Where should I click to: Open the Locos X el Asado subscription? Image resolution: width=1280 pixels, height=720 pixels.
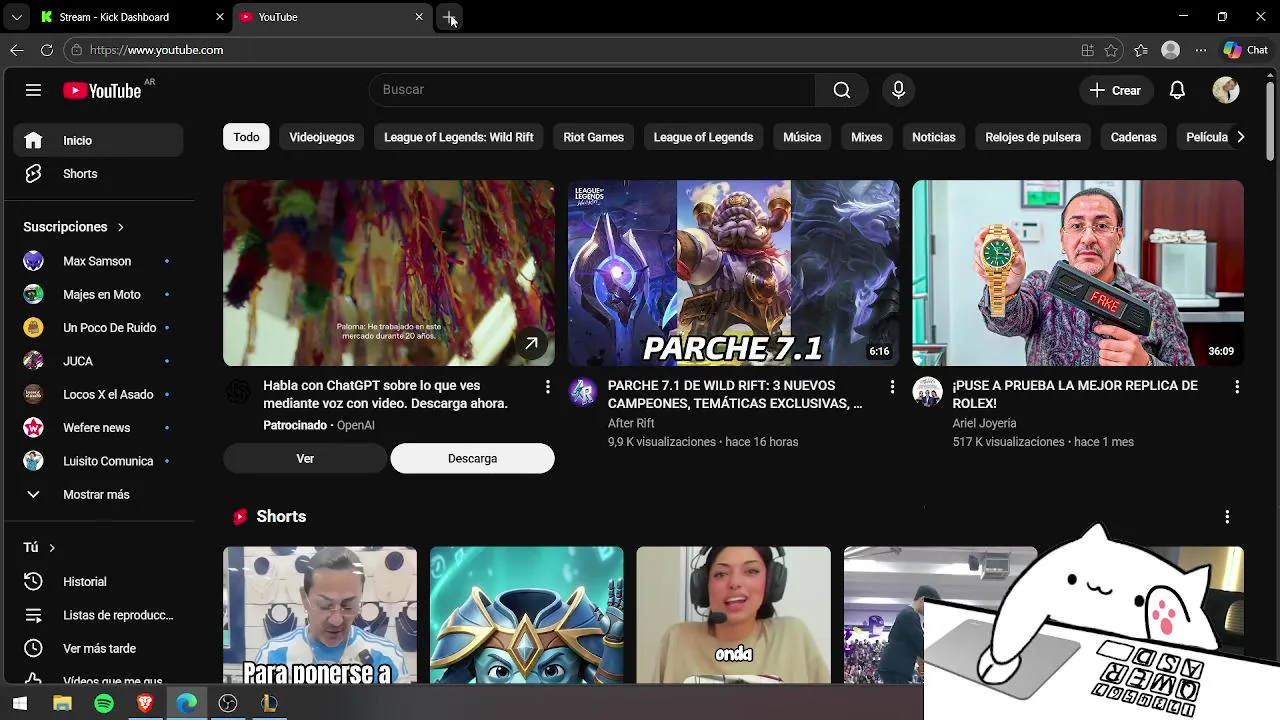(98, 395)
